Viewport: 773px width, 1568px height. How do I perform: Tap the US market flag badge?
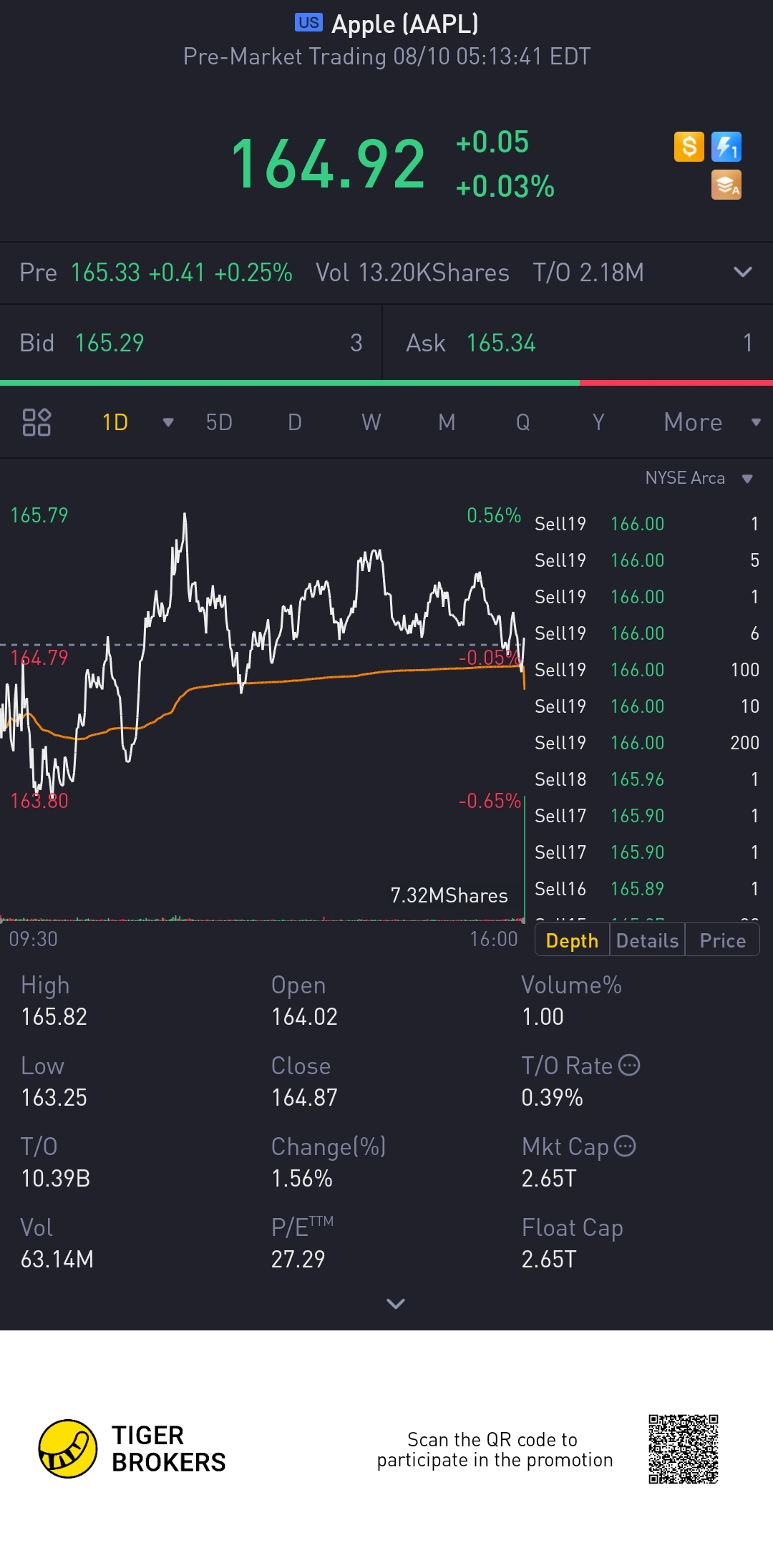coord(308,23)
